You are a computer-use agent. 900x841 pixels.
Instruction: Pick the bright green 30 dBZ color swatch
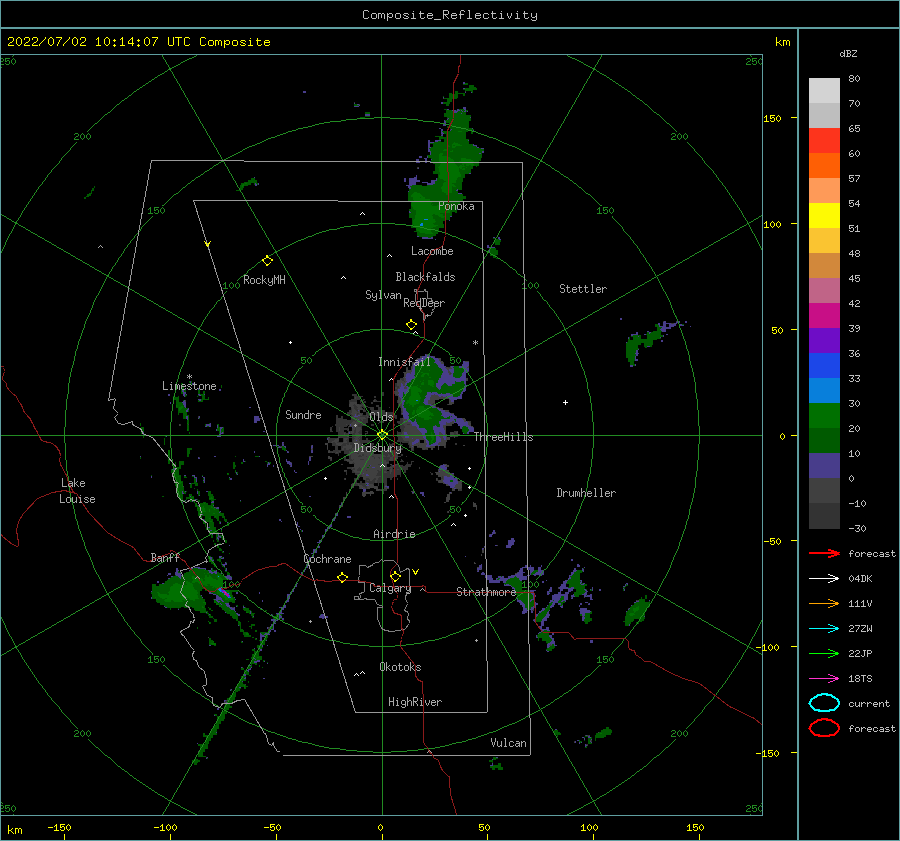(x=824, y=415)
